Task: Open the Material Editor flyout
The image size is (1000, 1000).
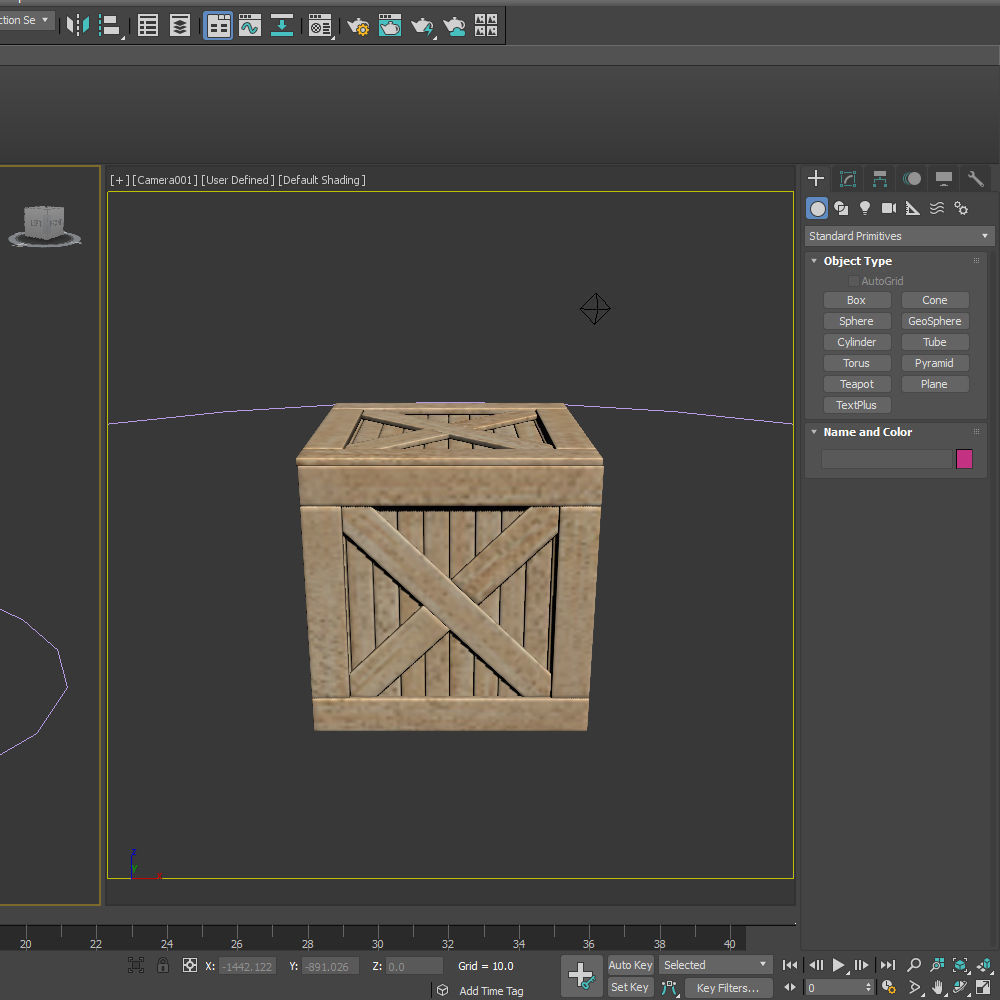Action: (320, 26)
